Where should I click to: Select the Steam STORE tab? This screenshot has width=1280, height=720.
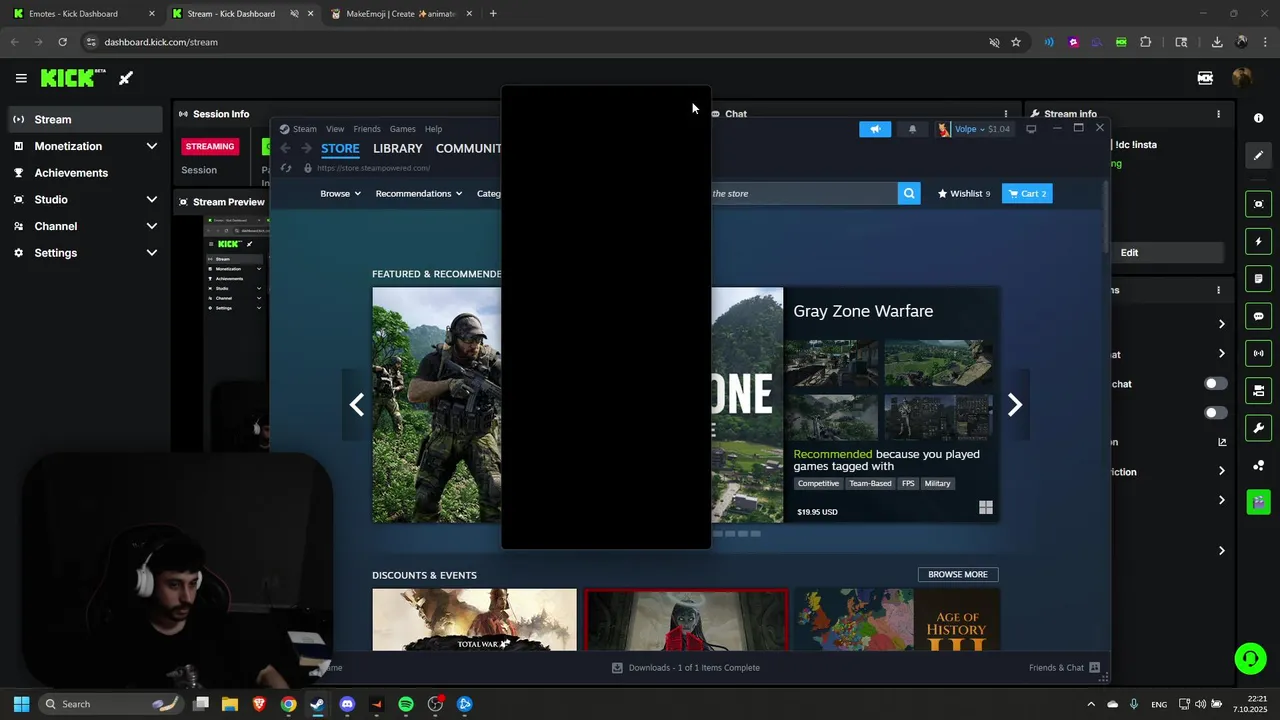pos(340,148)
